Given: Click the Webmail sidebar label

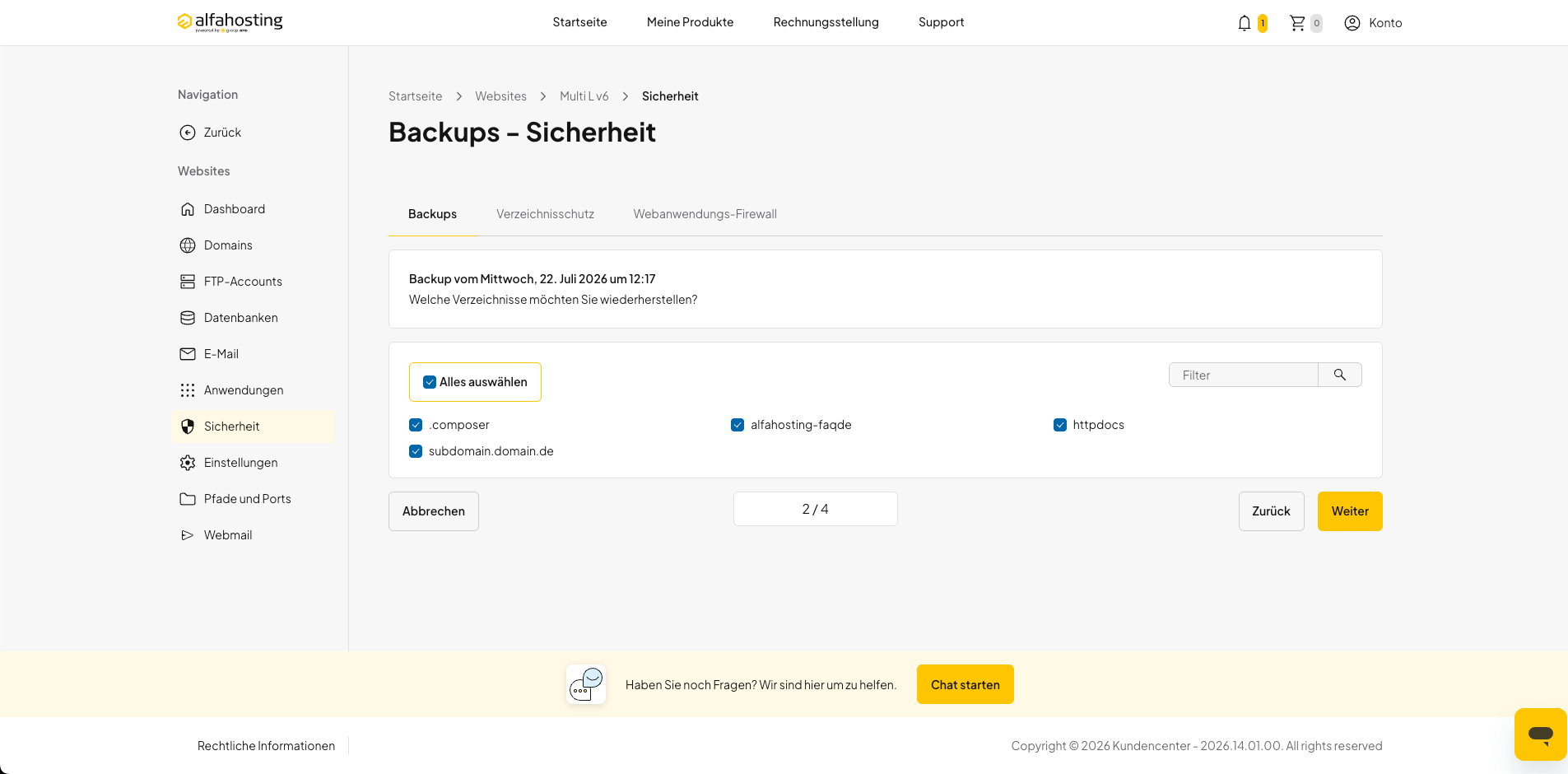Looking at the screenshot, I should [x=228, y=535].
